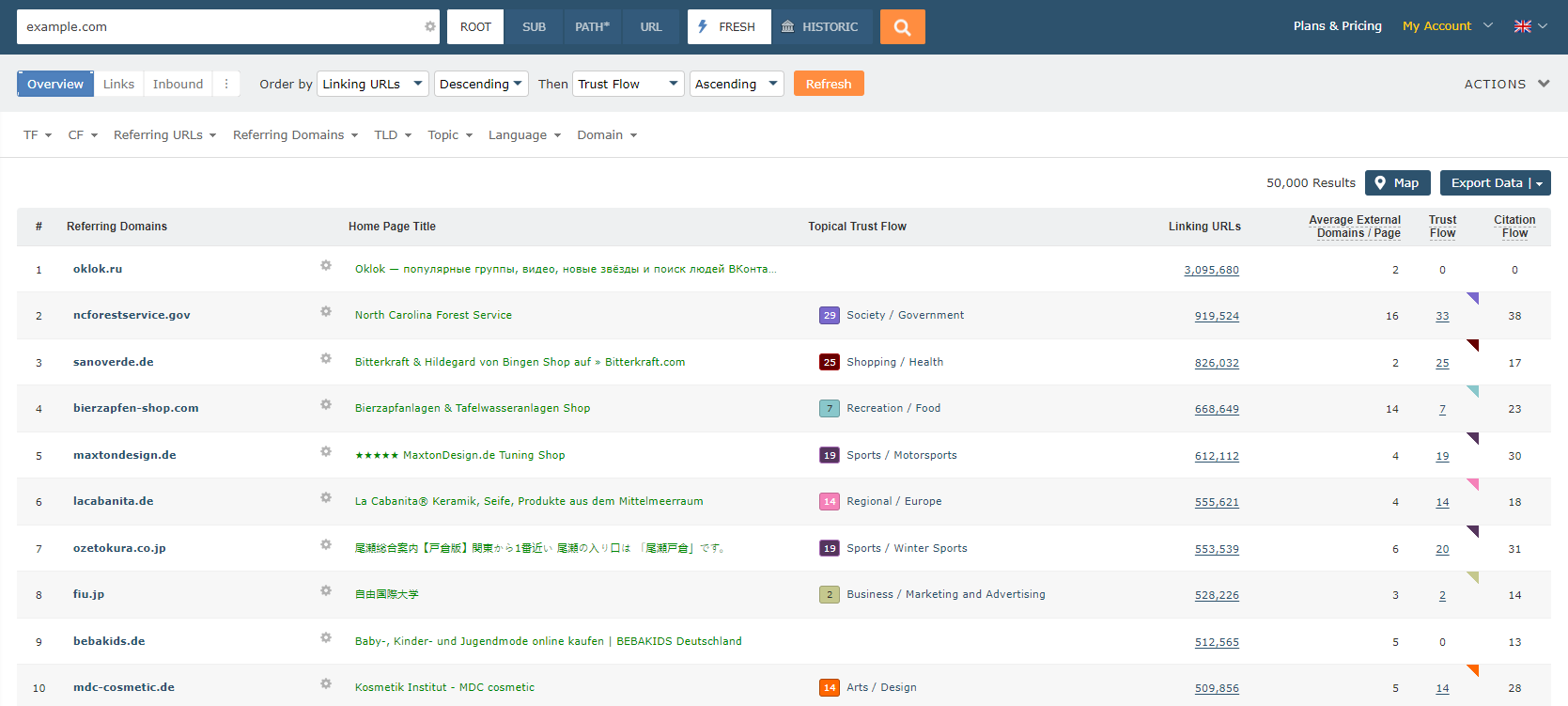1568x706 pixels.
Task: Switch to the HISTORIC index
Action: pyautogui.click(x=820, y=27)
